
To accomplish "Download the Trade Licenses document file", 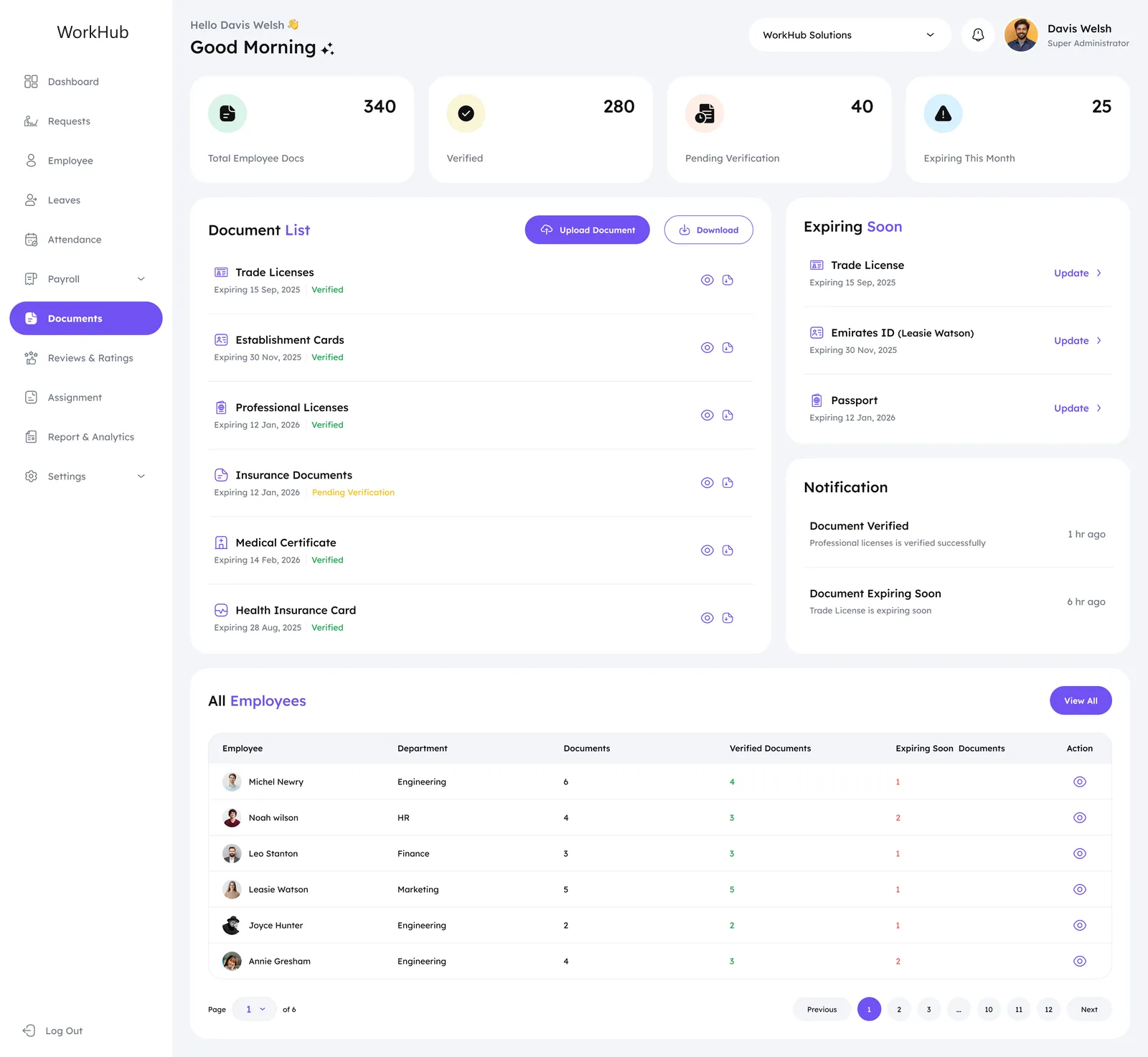I will point(728,280).
